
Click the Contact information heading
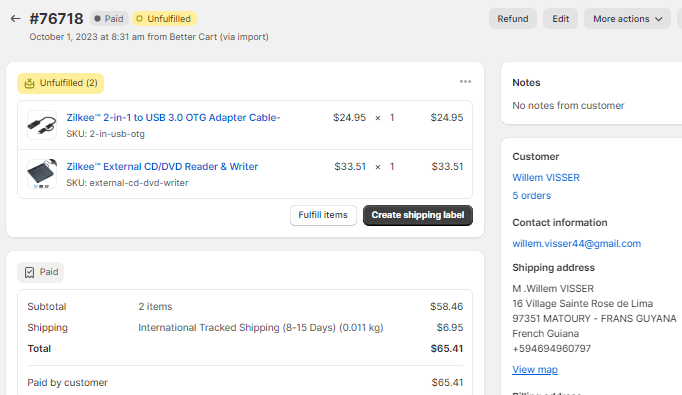pyautogui.click(x=560, y=223)
